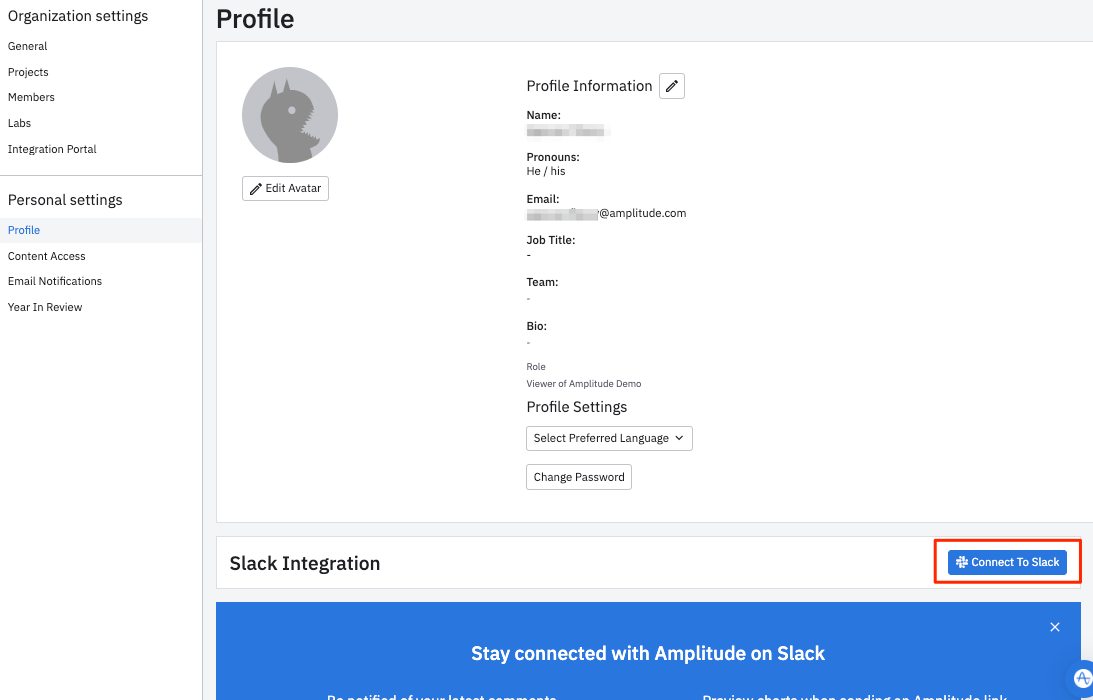The image size is (1093, 700).
Task: Open Email Notifications preferences
Action: point(55,281)
